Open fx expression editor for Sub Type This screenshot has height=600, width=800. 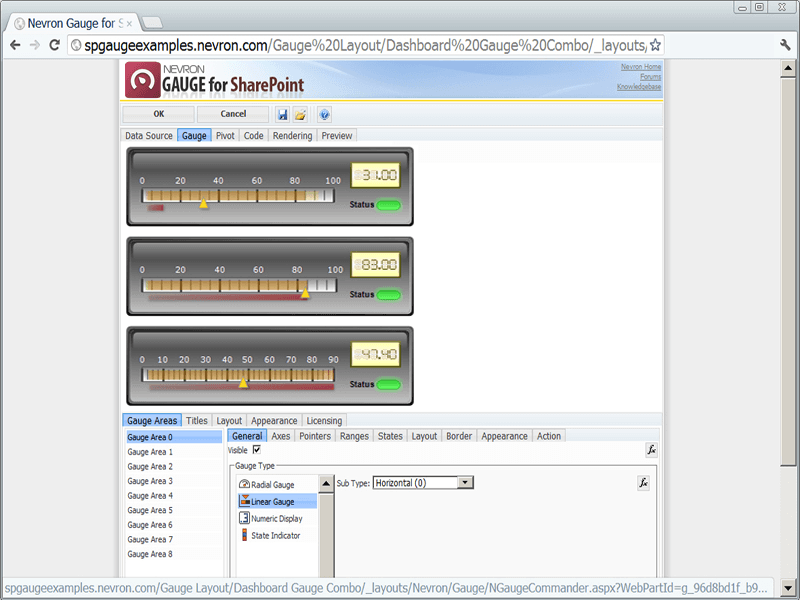click(x=643, y=483)
